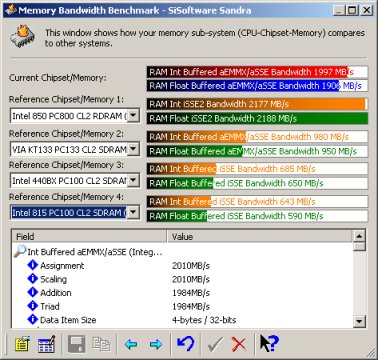The height and width of the screenshot is (360, 378).
Task: Open Reference Chipset/Memory 2 dropdown arrow
Action: click(x=133, y=149)
